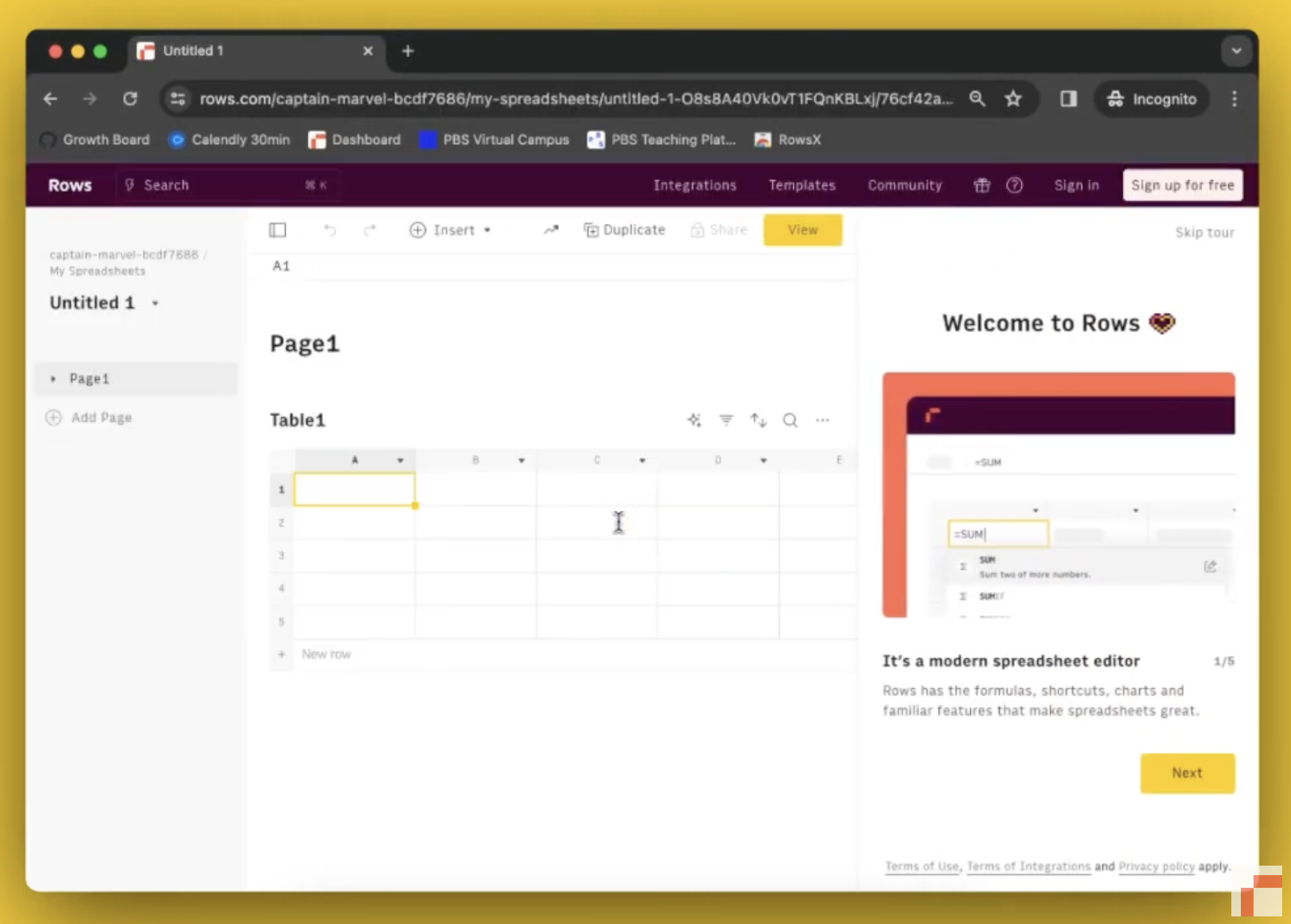Toggle the sidebar panel icon
This screenshot has width=1291, height=924.
tap(277, 230)
